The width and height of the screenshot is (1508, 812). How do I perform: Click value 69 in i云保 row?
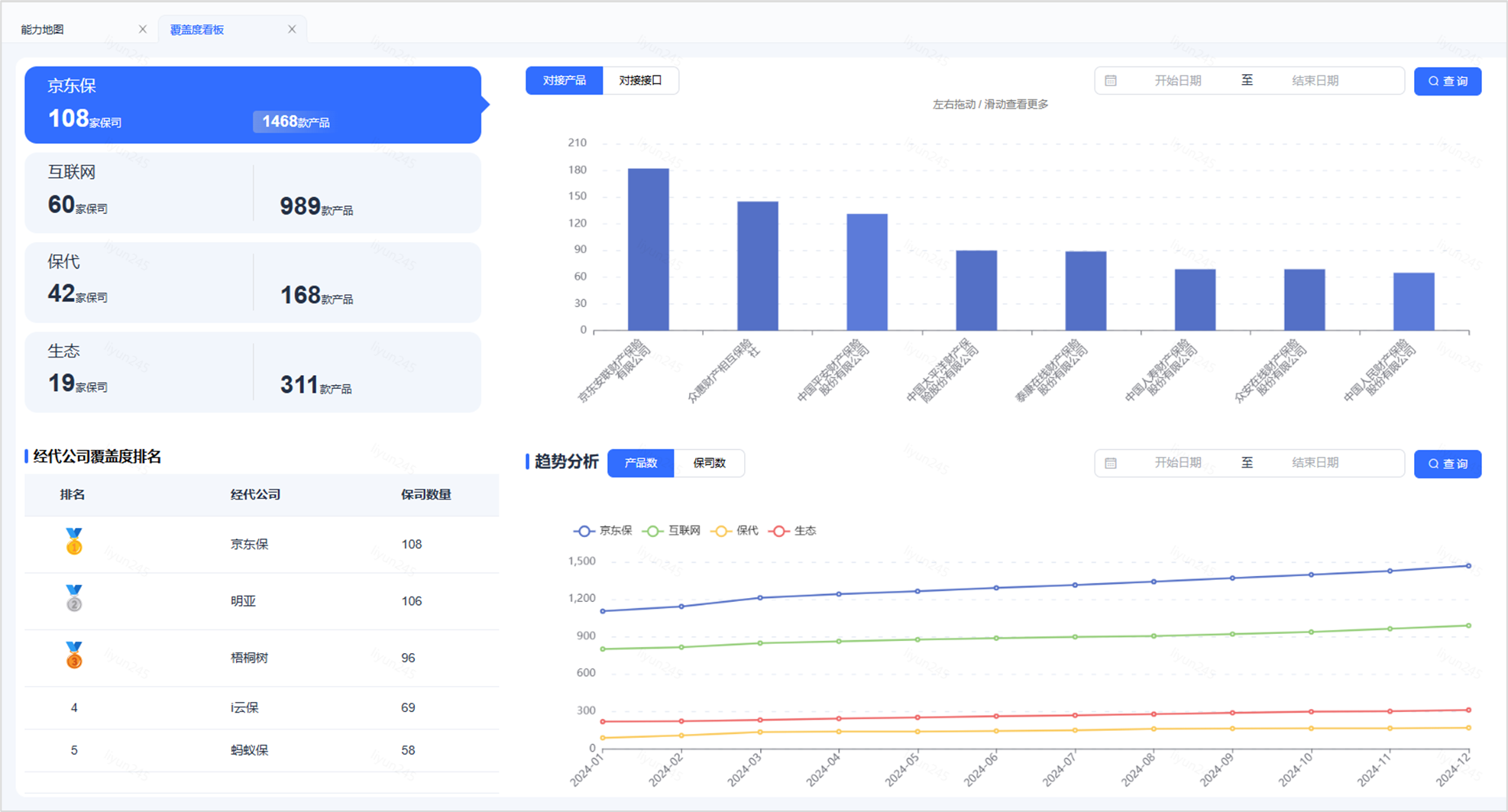pos(408,708)
